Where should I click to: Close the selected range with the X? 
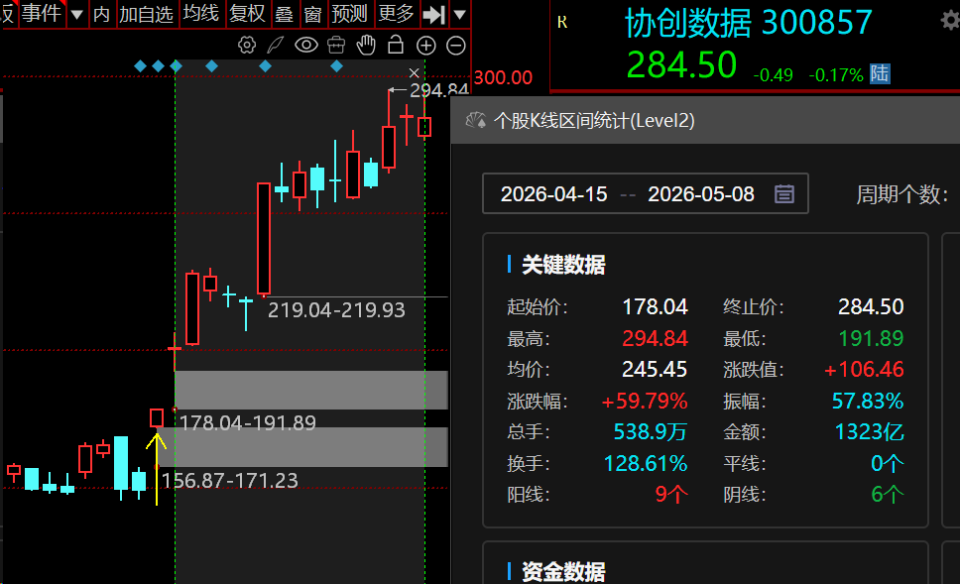click(414, 73)
